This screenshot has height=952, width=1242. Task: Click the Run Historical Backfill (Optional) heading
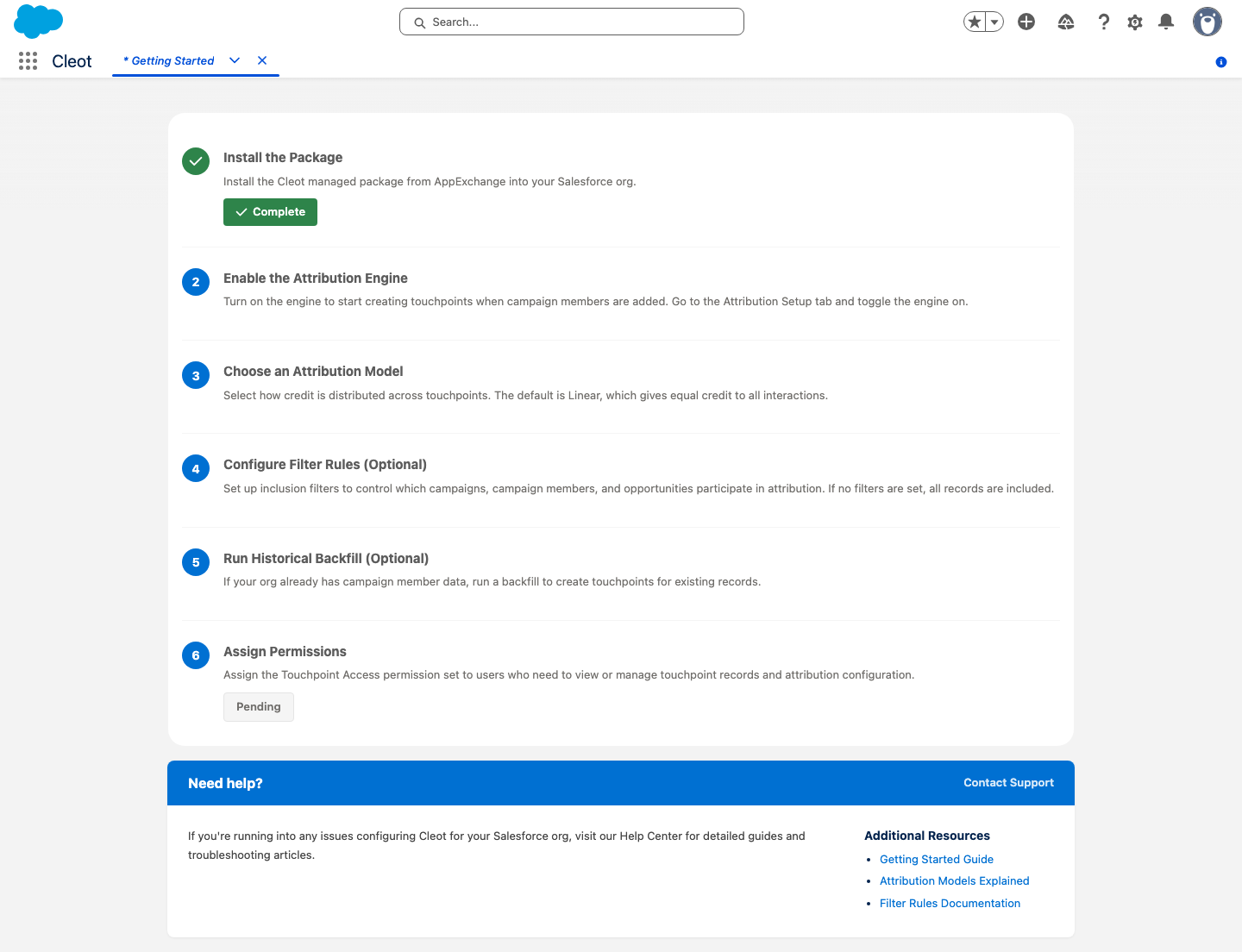[x=326, y=559]
